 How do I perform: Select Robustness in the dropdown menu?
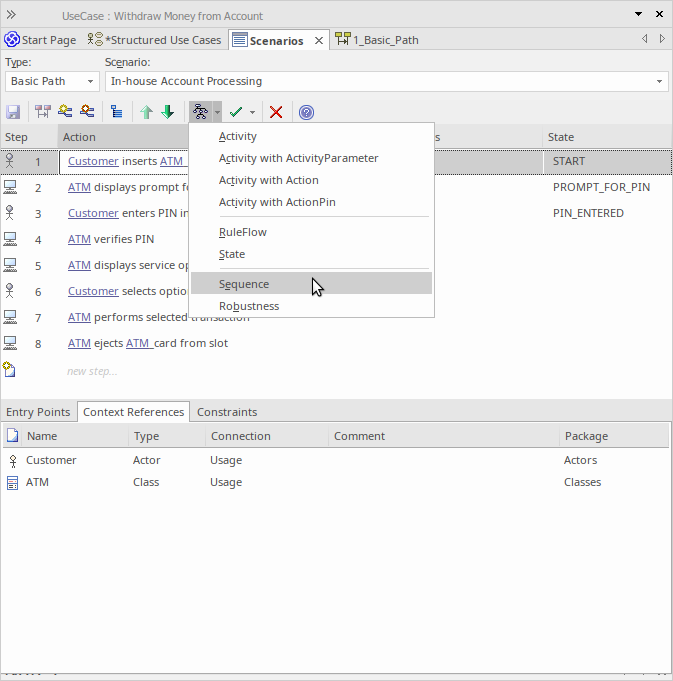coord(249,306)
